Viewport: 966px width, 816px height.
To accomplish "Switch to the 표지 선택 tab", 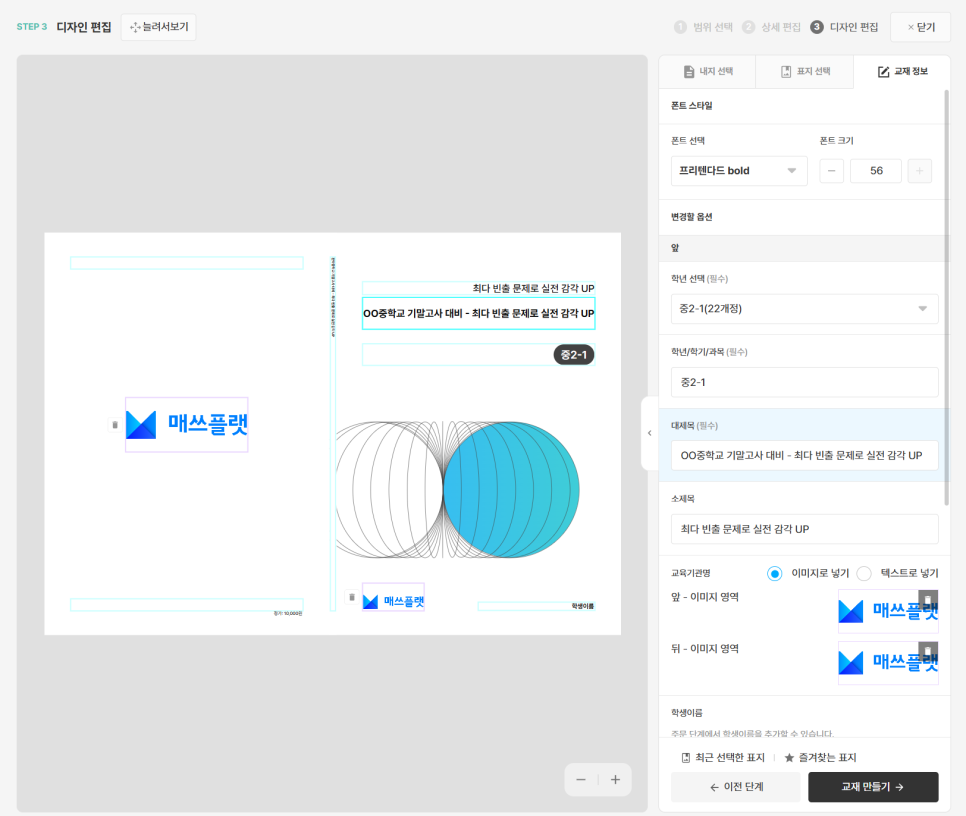I will click(805, 71).
